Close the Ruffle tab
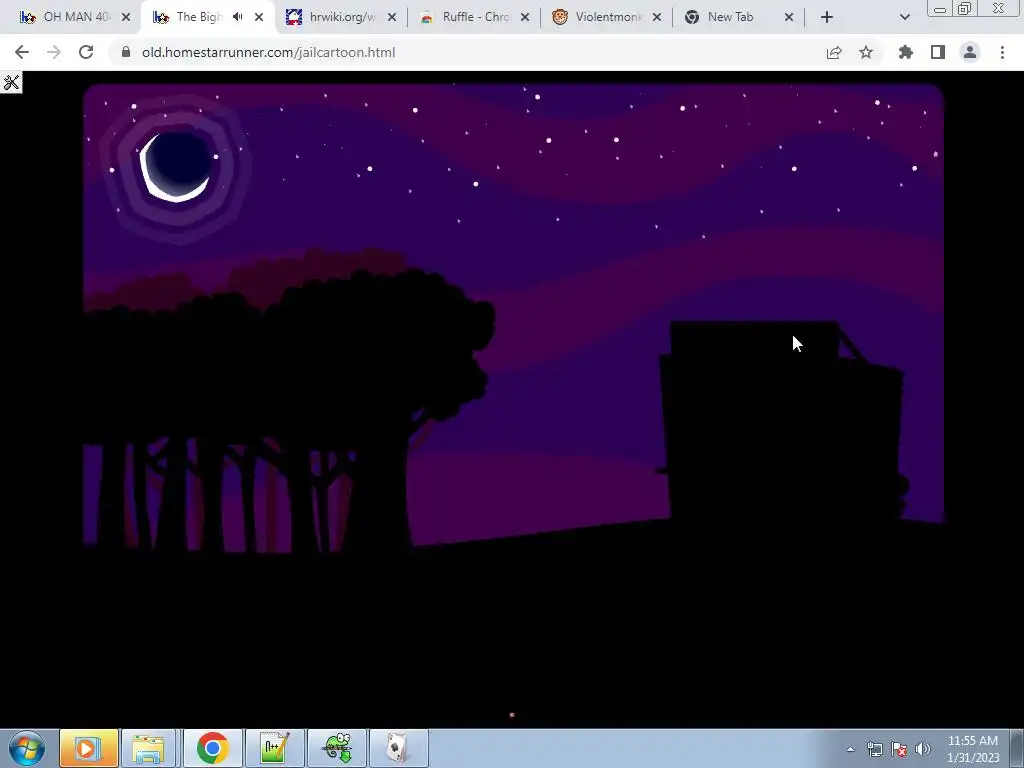 (525, 17)
